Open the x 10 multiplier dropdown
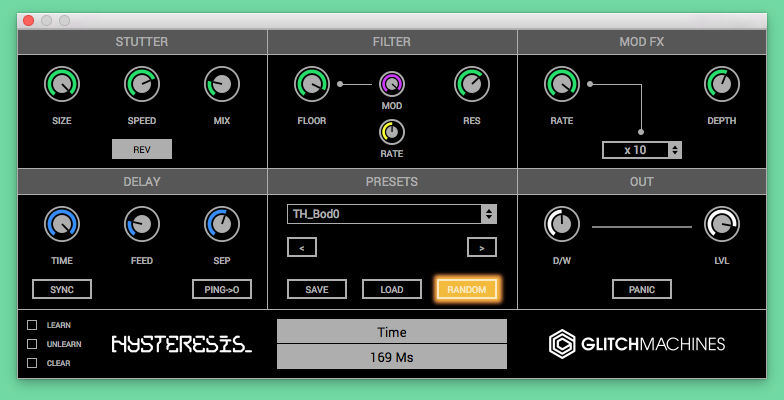This screenshot has height=400, width=784. [x=642, y=150]
